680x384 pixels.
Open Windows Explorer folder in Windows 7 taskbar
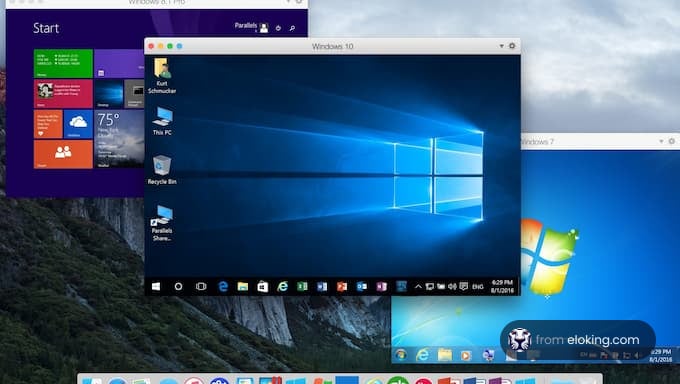tap(445, 355)
